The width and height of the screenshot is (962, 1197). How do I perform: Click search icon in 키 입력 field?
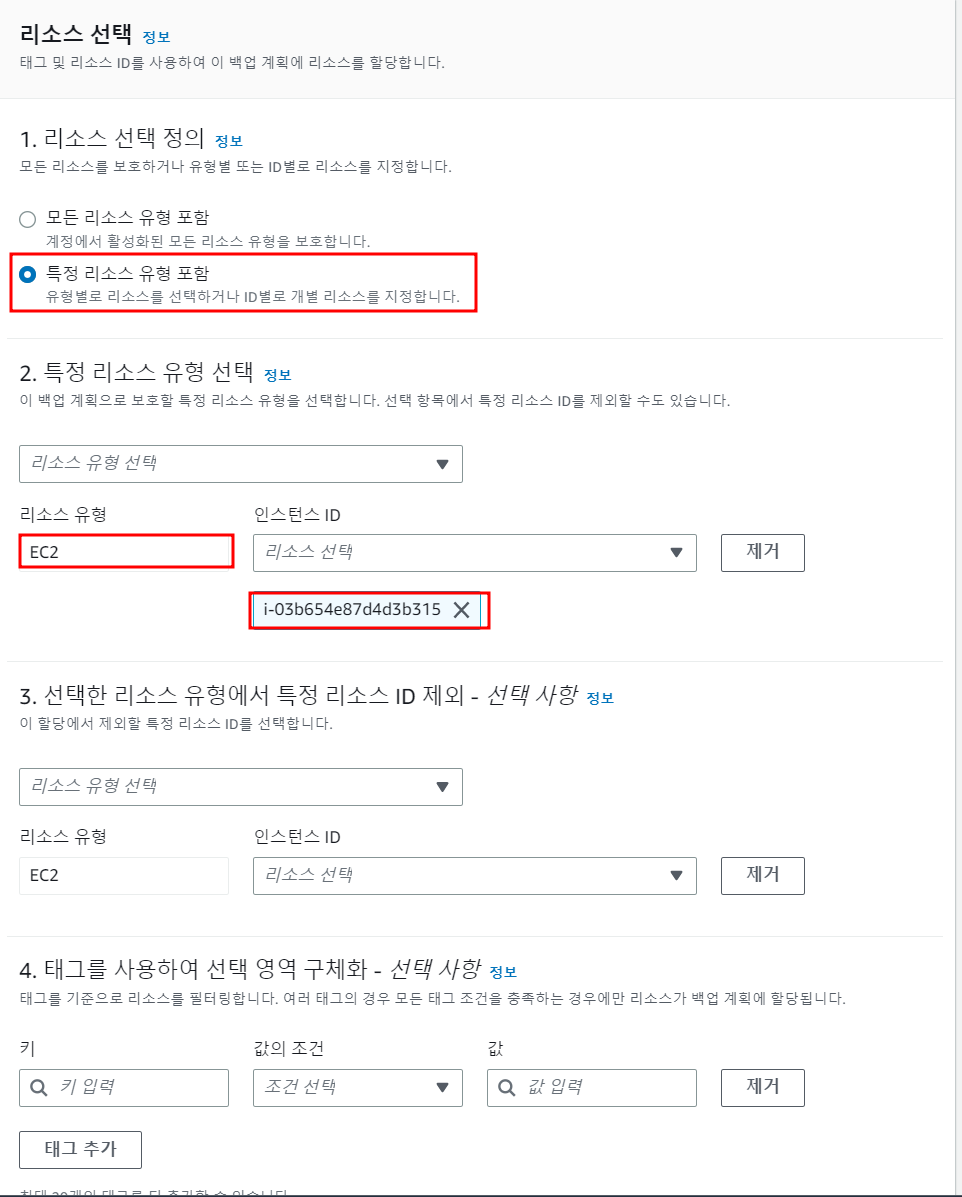coord(38,1088)
